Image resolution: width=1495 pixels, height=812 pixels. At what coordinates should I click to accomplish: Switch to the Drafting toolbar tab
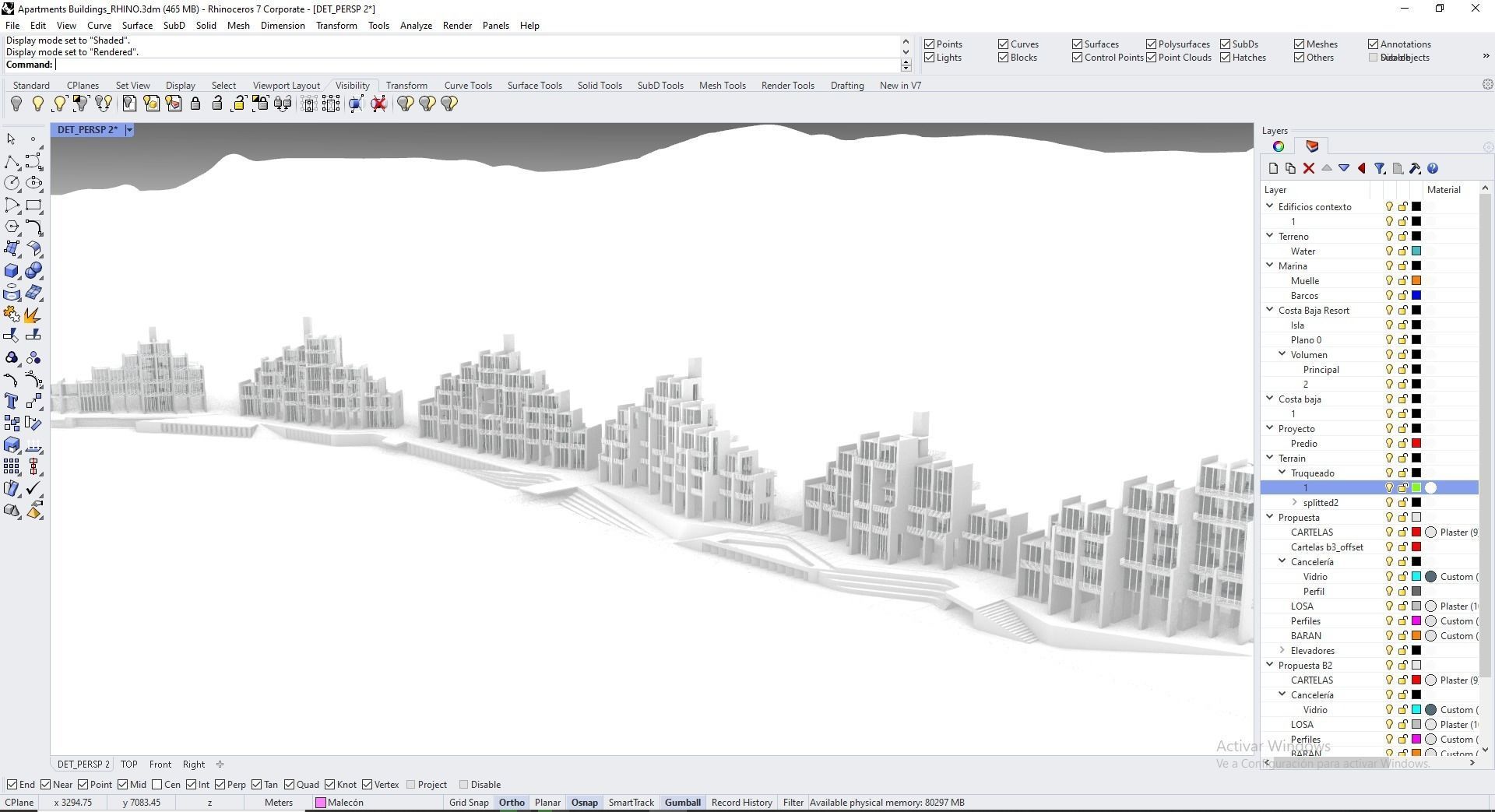(x=846, y=86)
